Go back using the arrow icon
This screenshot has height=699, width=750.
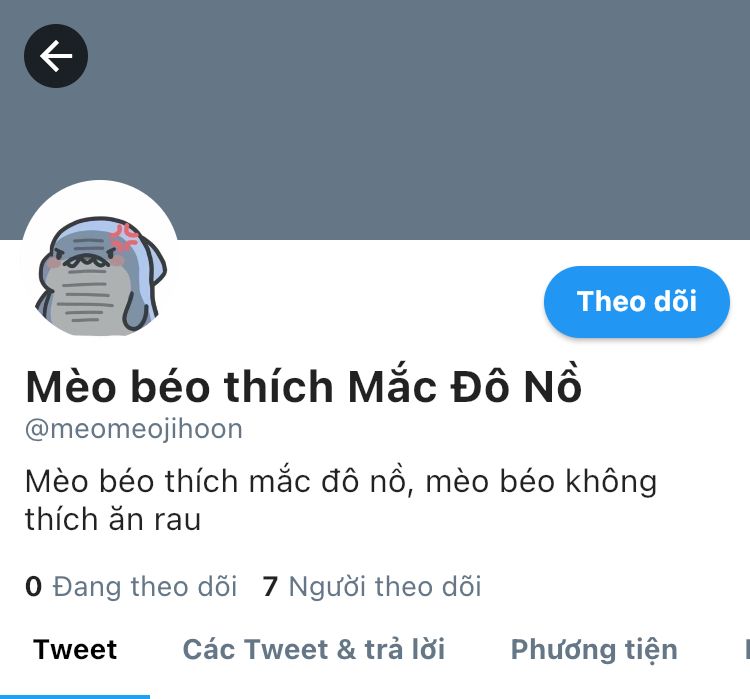56,56
